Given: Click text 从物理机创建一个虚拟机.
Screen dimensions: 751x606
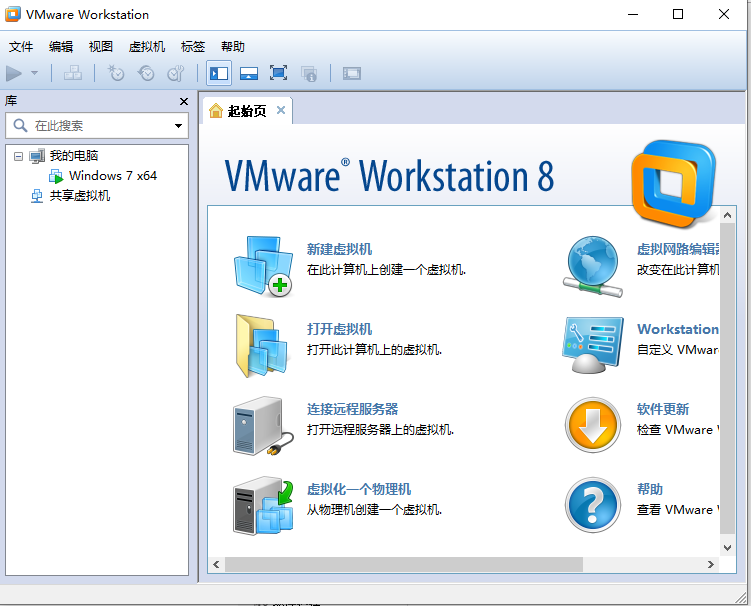Looking at the screenshot, I should tap(374, 510).
